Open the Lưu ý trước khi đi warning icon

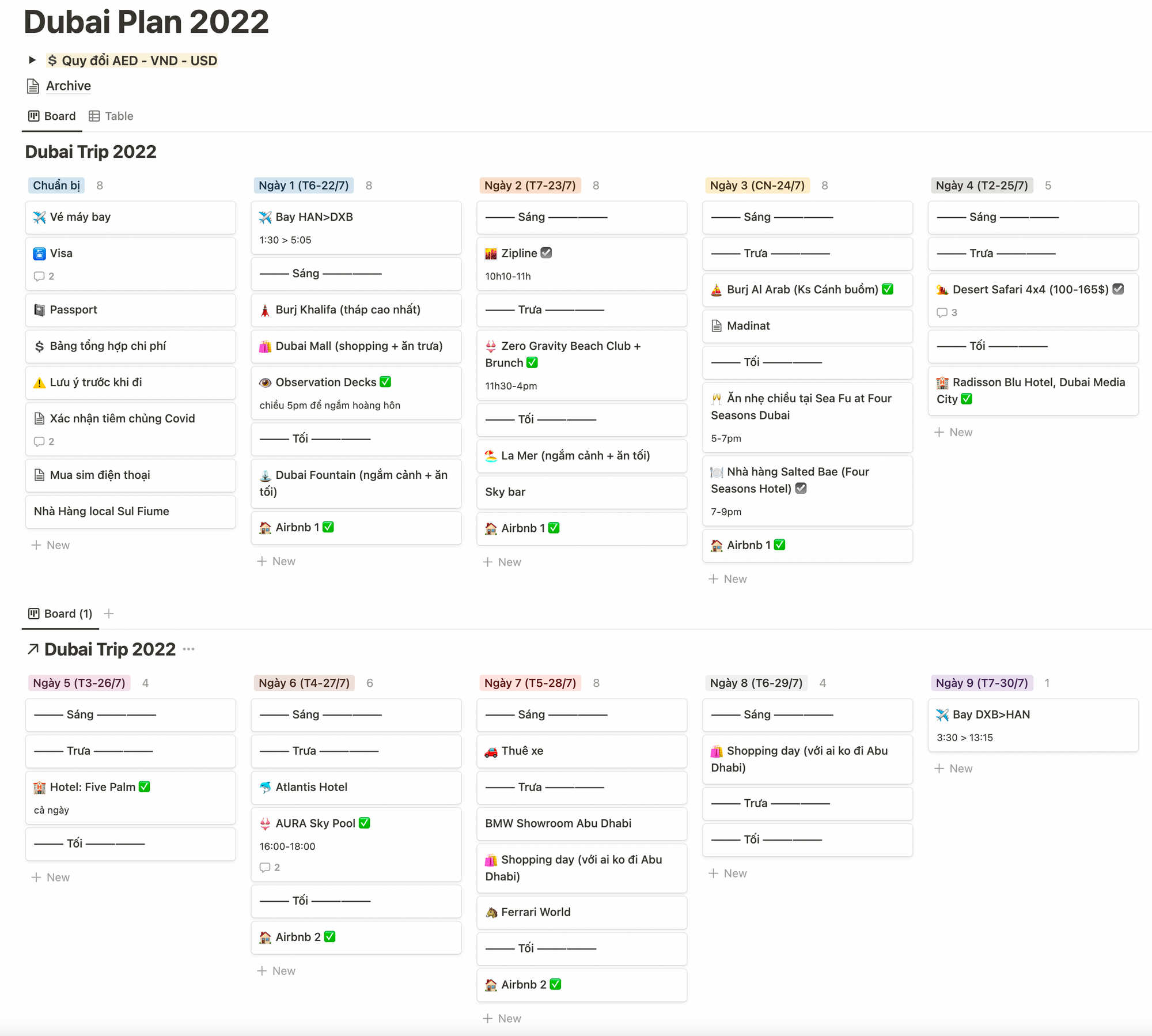point(39,383)
